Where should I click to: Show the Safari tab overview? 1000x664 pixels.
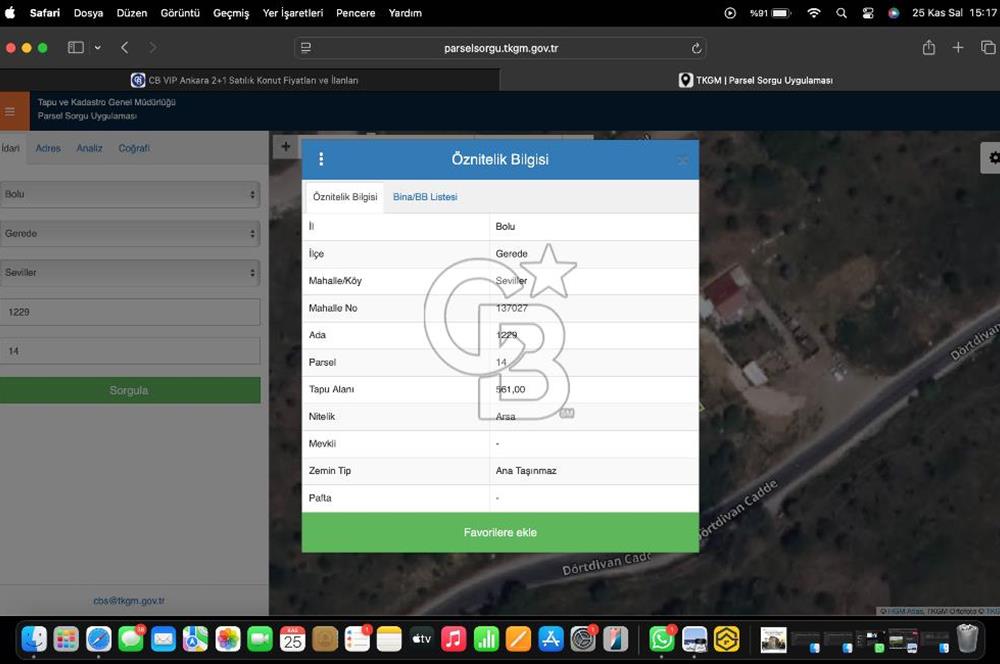pos(987,48)
